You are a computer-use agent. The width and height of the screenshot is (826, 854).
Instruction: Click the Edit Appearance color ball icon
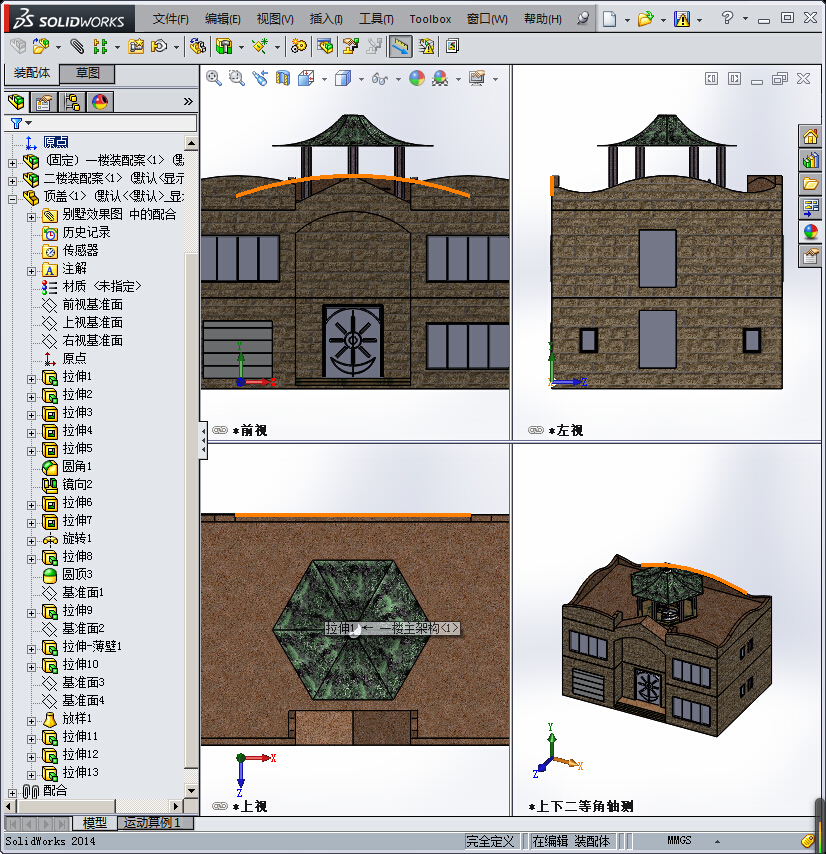pos(417,78)
